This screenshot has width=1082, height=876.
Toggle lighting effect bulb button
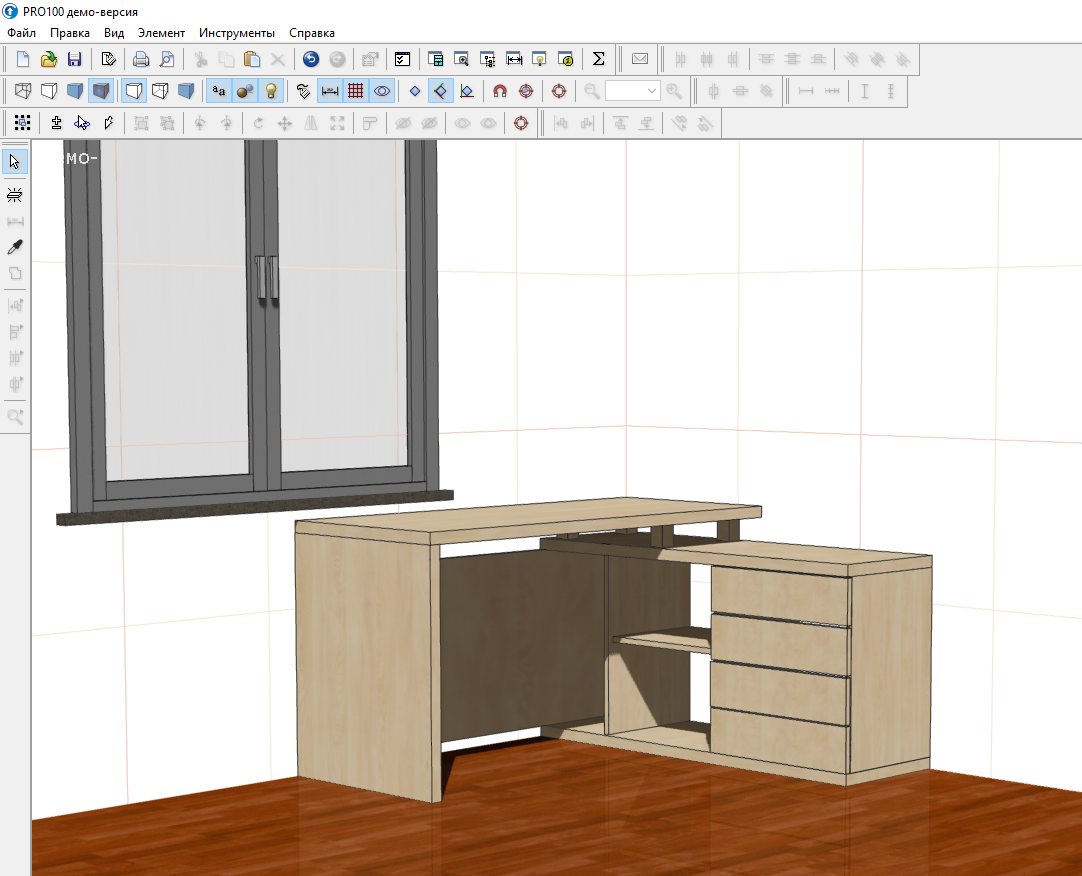click(x=271, y=91)
